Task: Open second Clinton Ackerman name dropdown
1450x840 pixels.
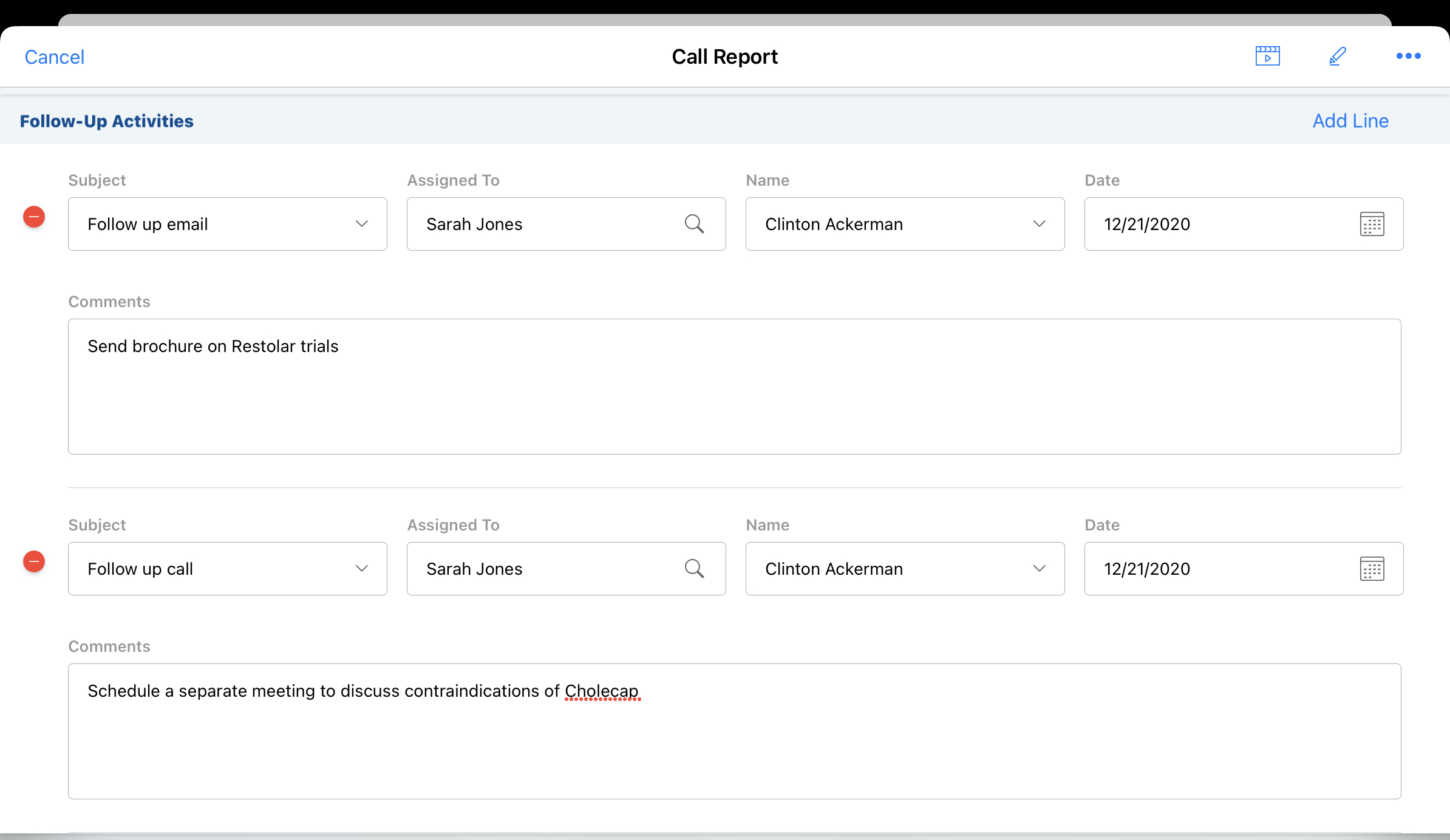Action: click(1039, 569)
